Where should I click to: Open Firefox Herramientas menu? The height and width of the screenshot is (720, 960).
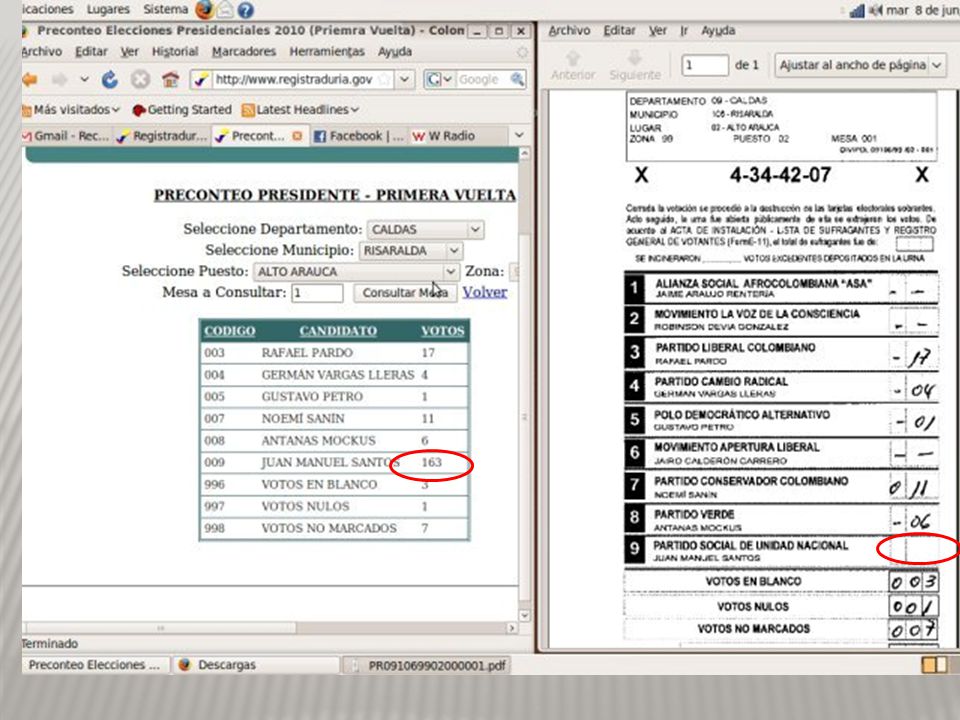pyautogui.click(x=327, y=52)
